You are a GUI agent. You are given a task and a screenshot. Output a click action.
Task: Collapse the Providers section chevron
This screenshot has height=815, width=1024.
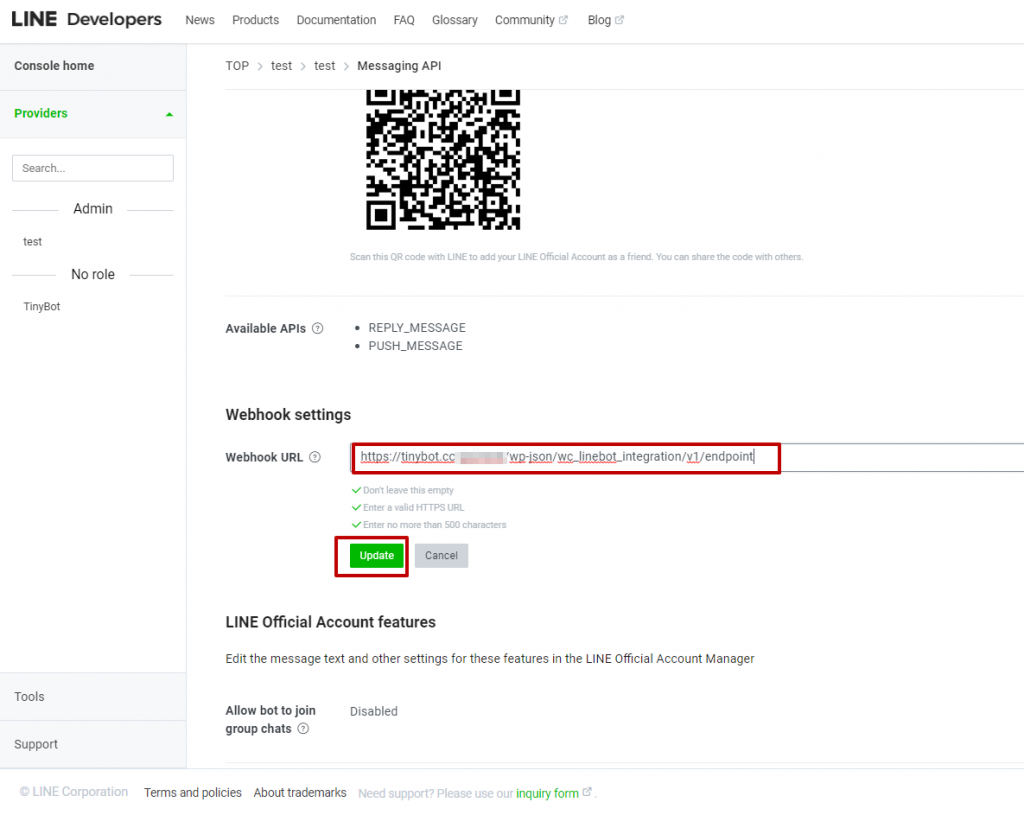(169, 113)
